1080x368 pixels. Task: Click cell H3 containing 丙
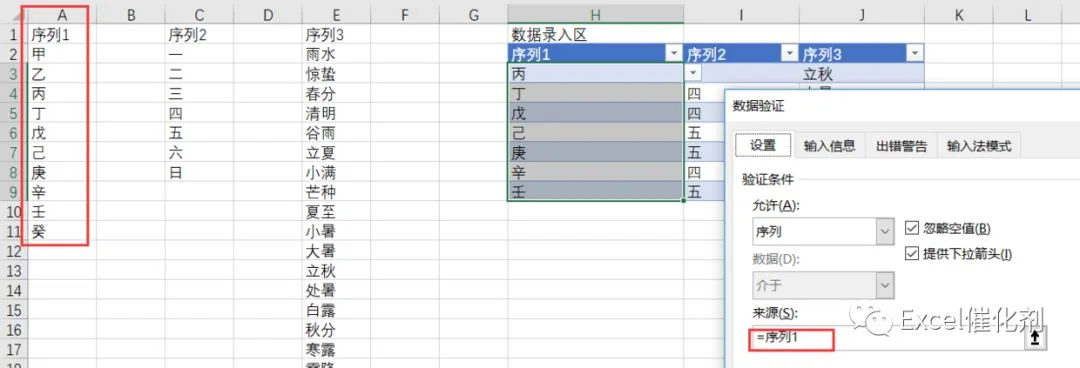coord(595,74)
